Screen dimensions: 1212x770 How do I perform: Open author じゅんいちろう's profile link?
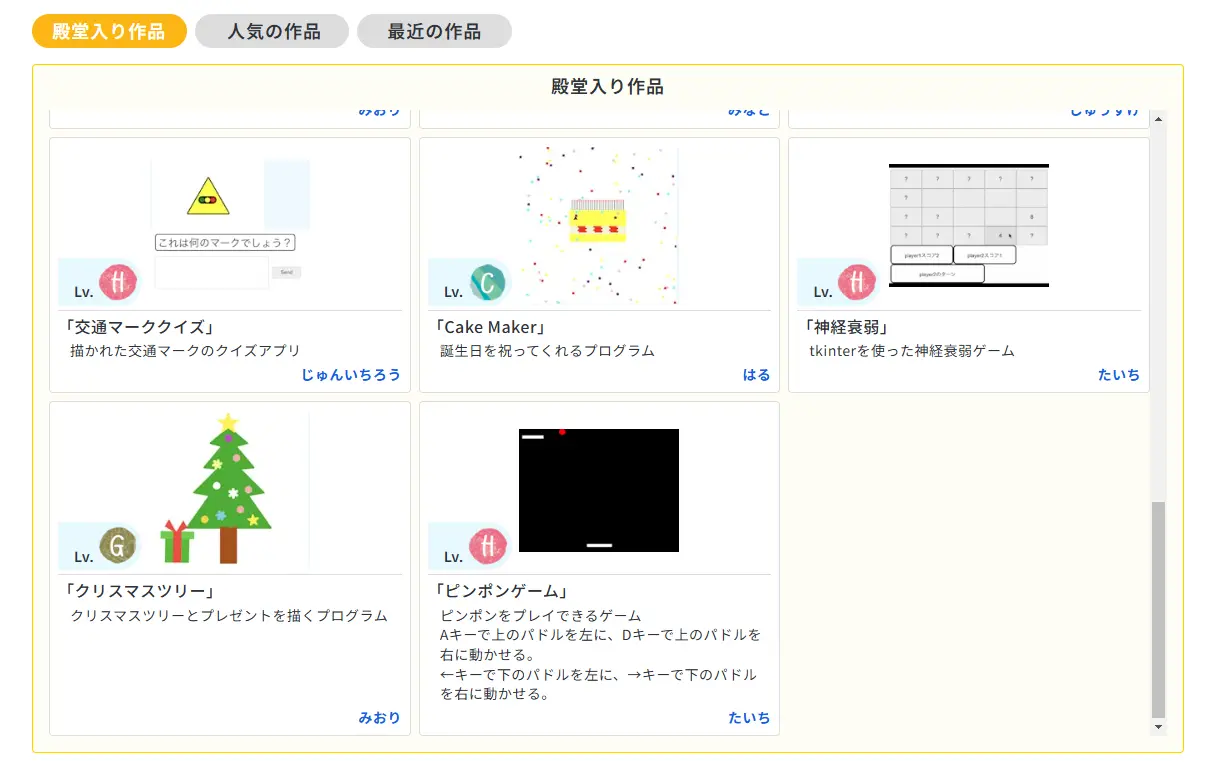[351, 375]
